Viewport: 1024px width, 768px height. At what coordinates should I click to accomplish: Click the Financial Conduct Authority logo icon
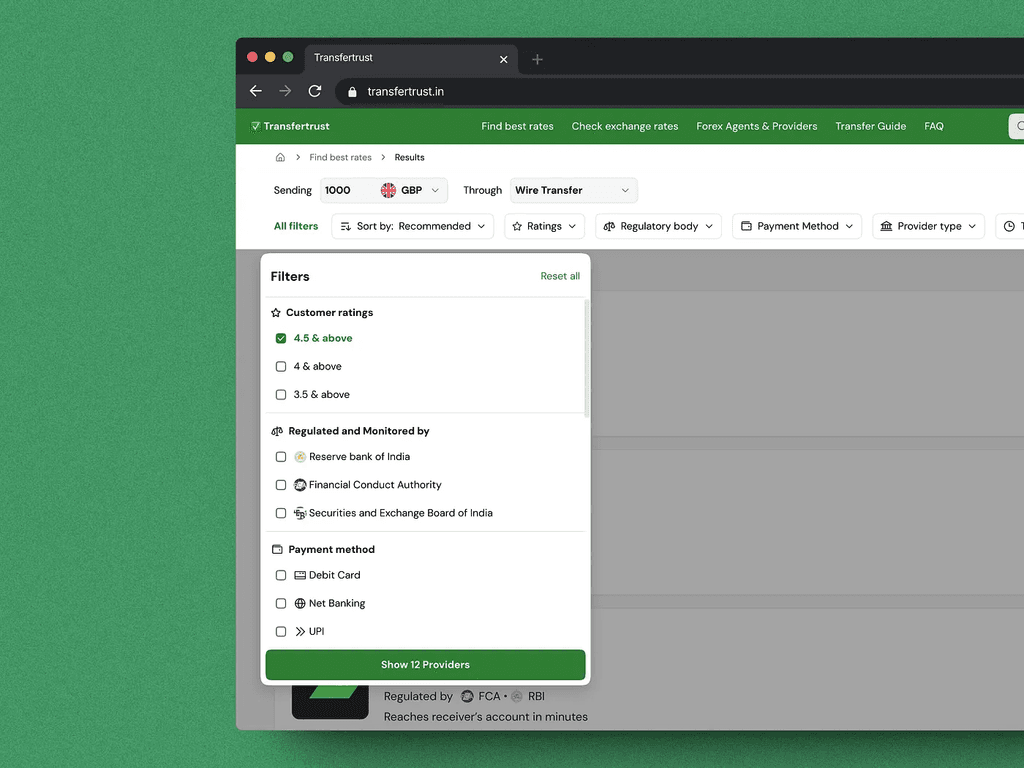click(300, 485)
